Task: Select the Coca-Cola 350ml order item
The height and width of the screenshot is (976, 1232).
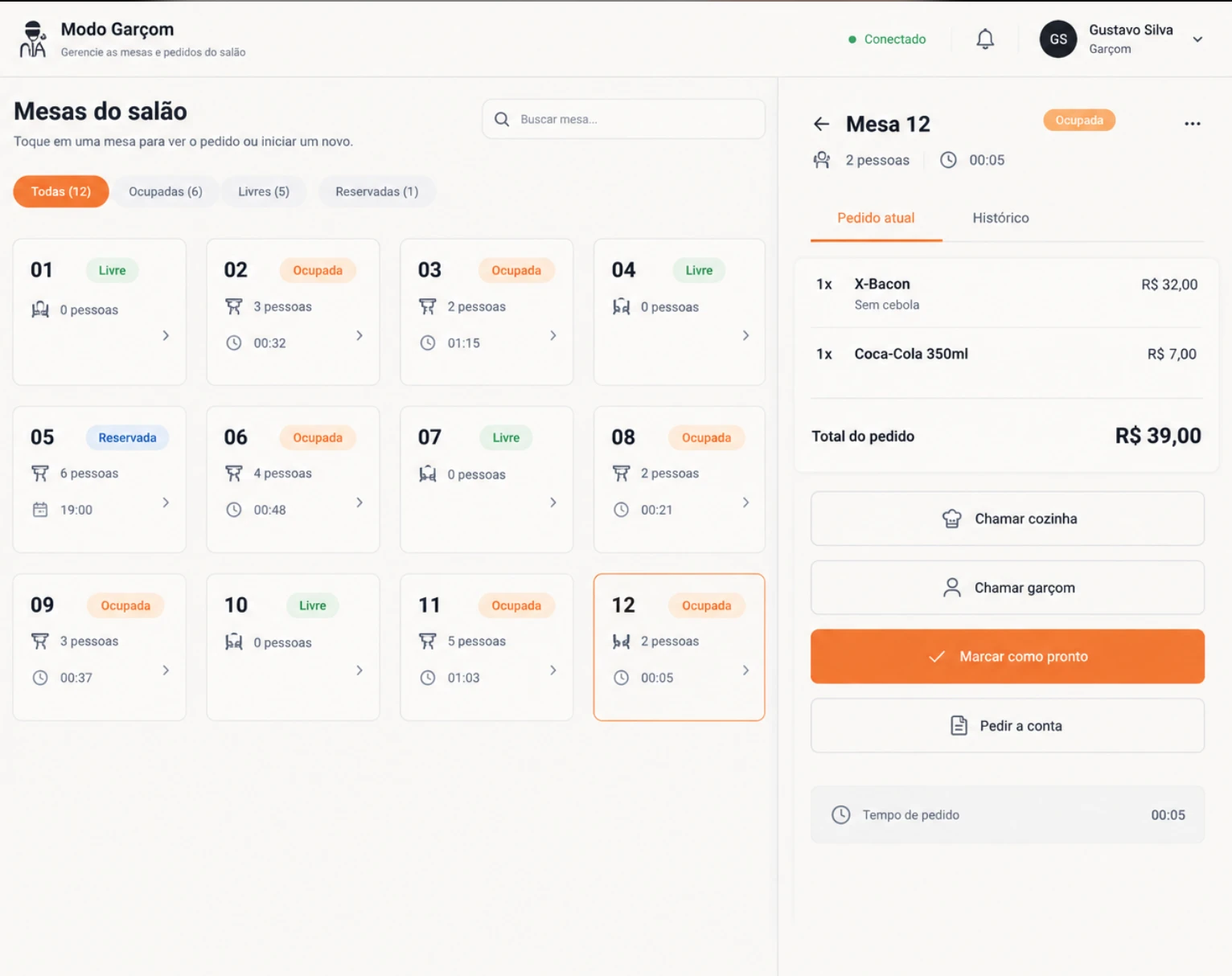Action: 1007,354
